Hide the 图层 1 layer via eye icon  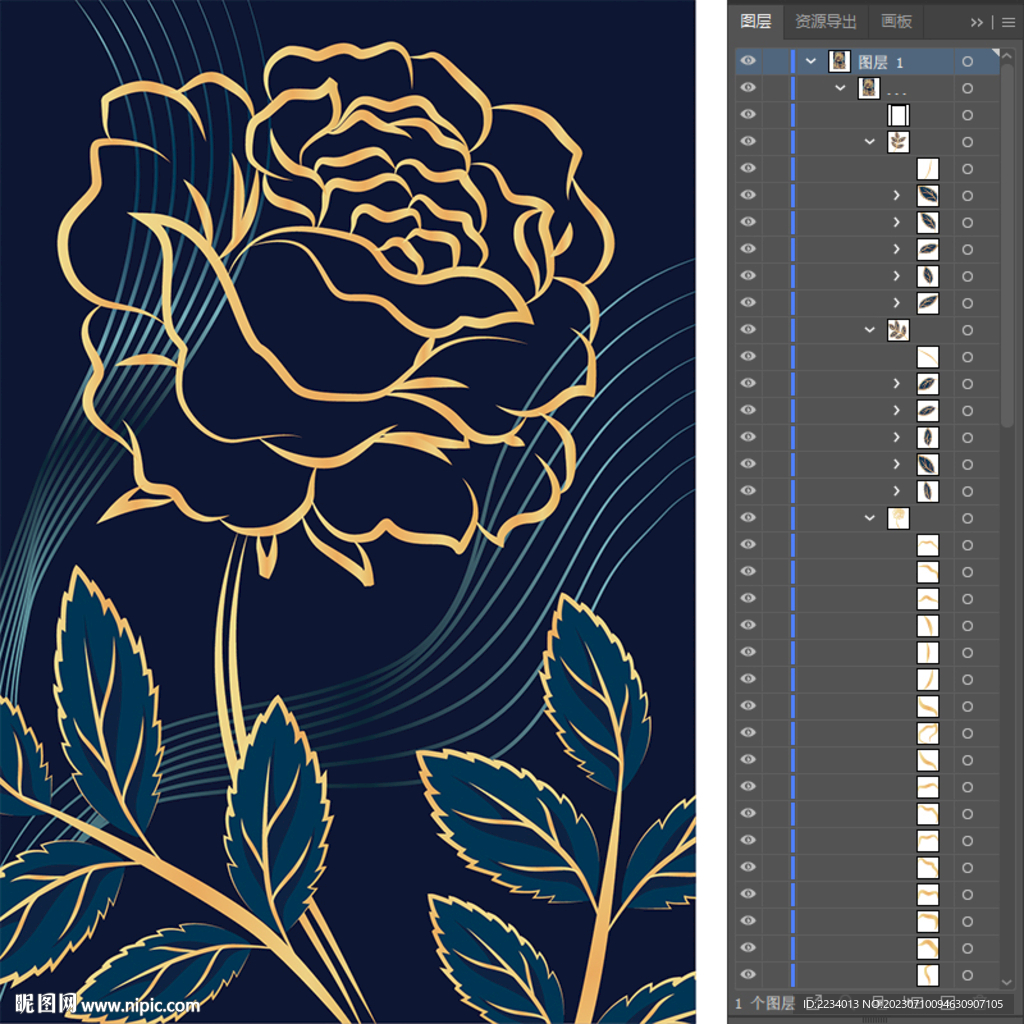click(748, 61)
